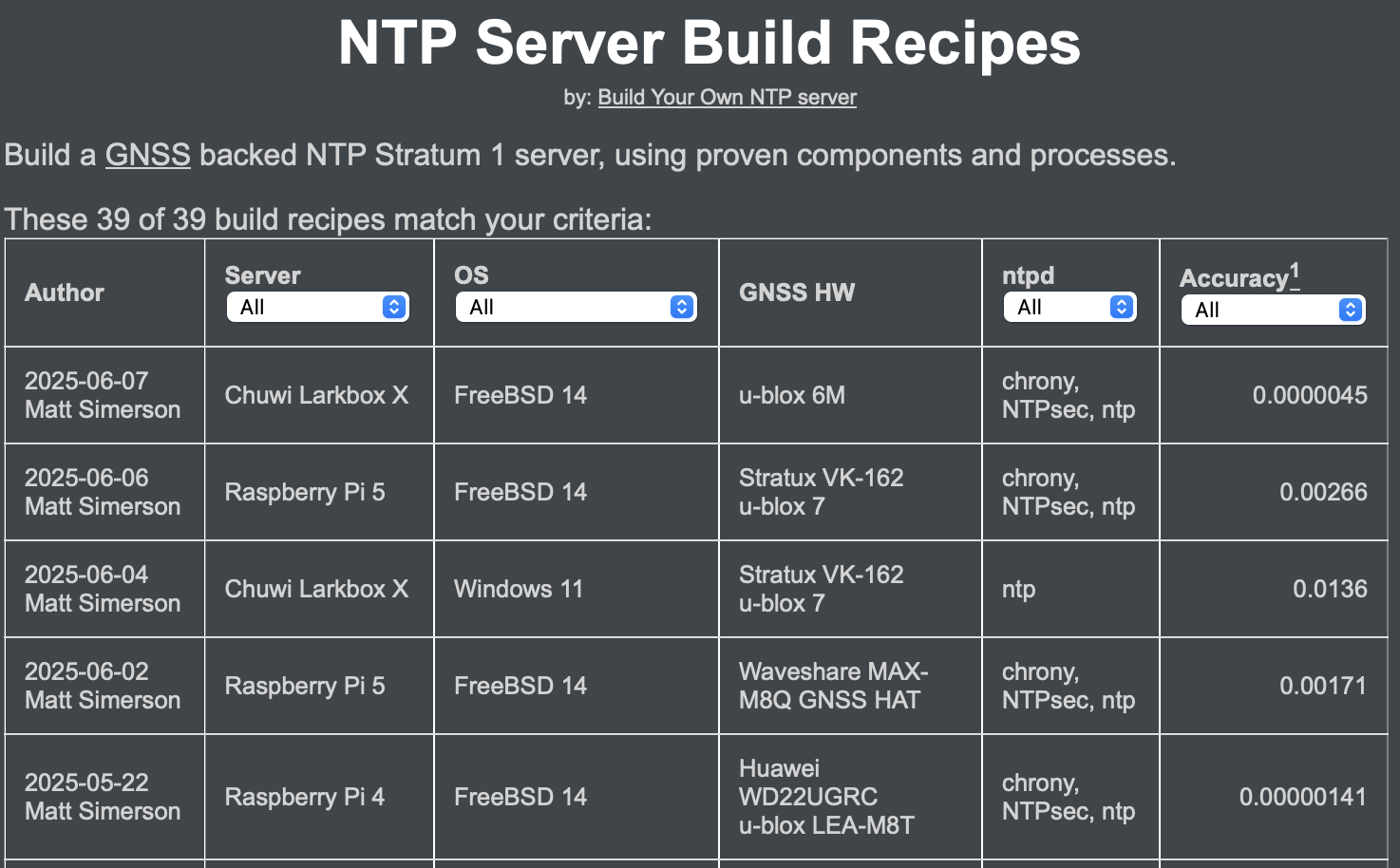Click the 0.00266 accuracy value
The width and height of the screenshot is (1400, 868).
pyautogui.click(x=1322, y=492)
